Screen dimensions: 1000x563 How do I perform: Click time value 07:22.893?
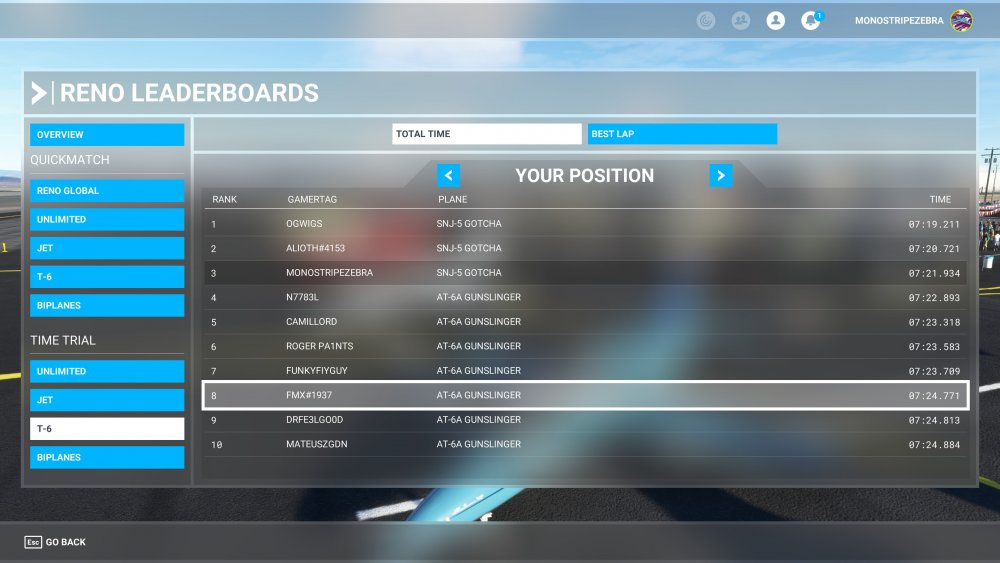[934, 298]
